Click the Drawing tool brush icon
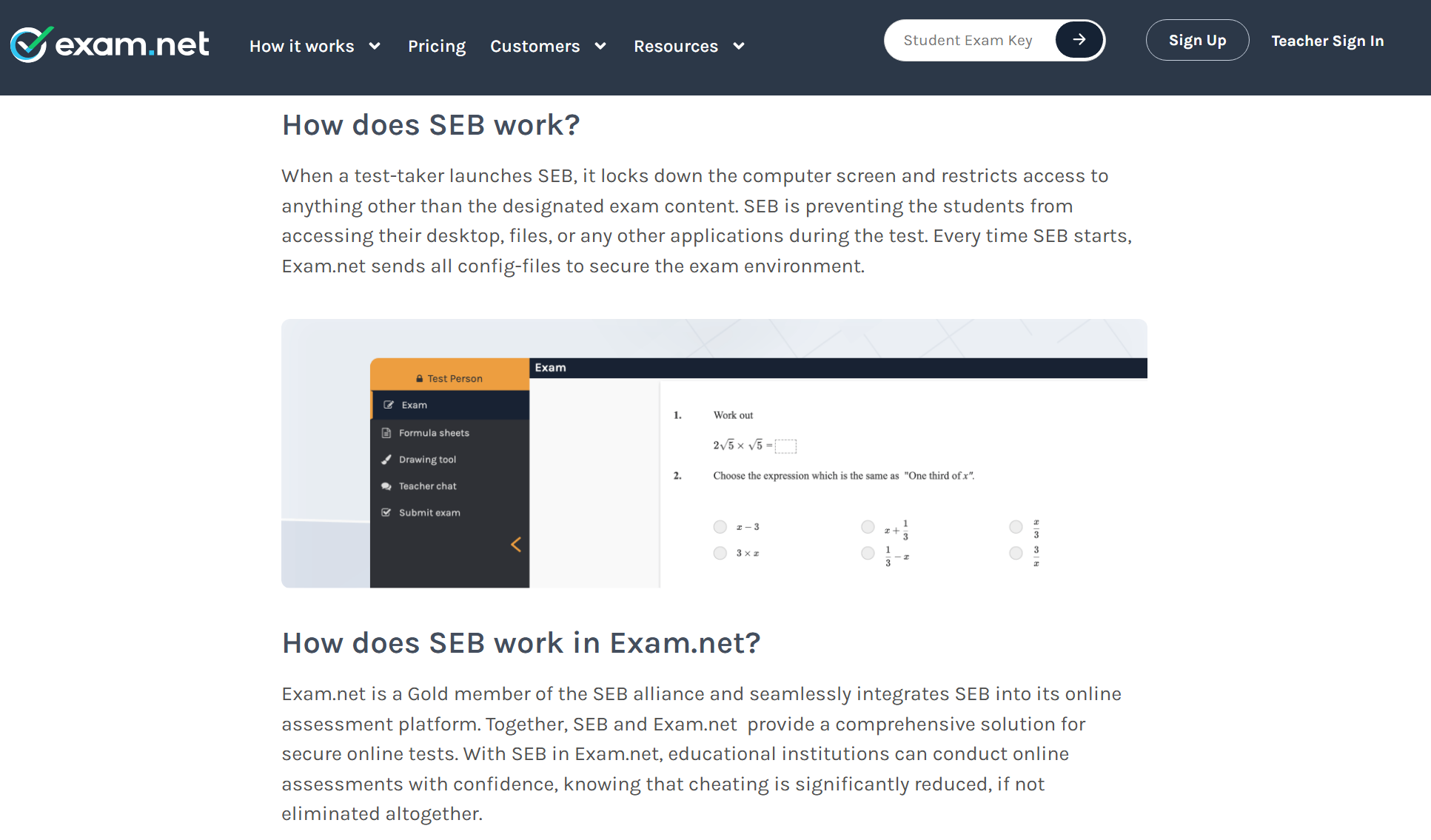 [x=386, y=460]
